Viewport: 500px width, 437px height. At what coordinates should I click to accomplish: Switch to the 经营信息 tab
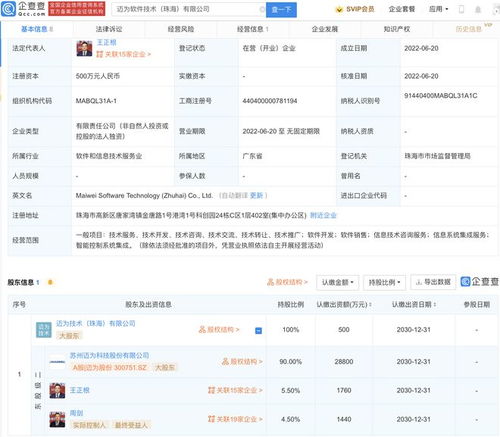click(x=253, y=29)
